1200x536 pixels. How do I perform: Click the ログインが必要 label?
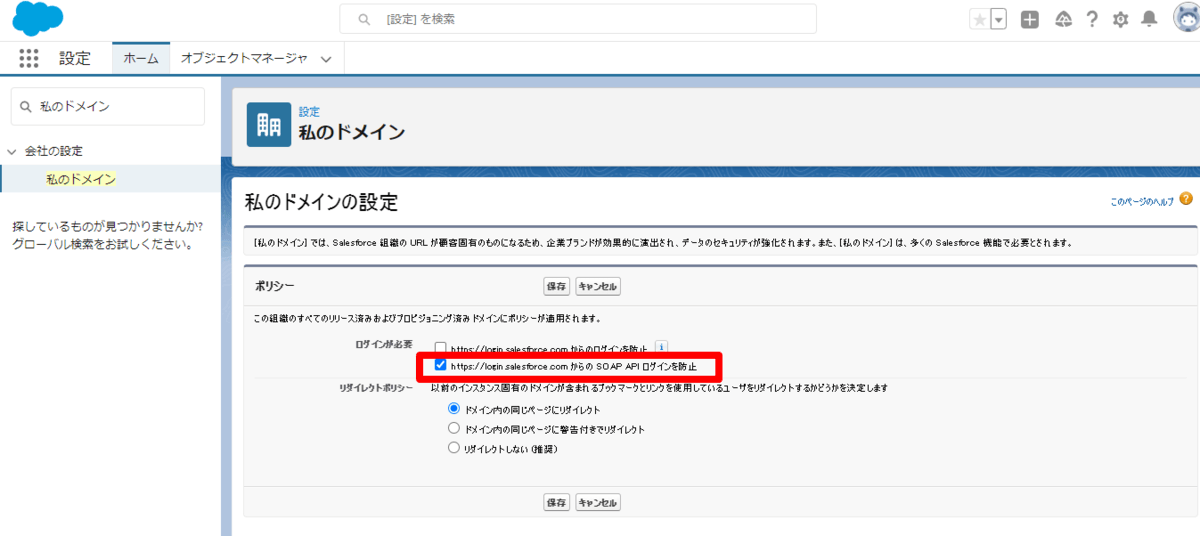[x=384, y=344]
